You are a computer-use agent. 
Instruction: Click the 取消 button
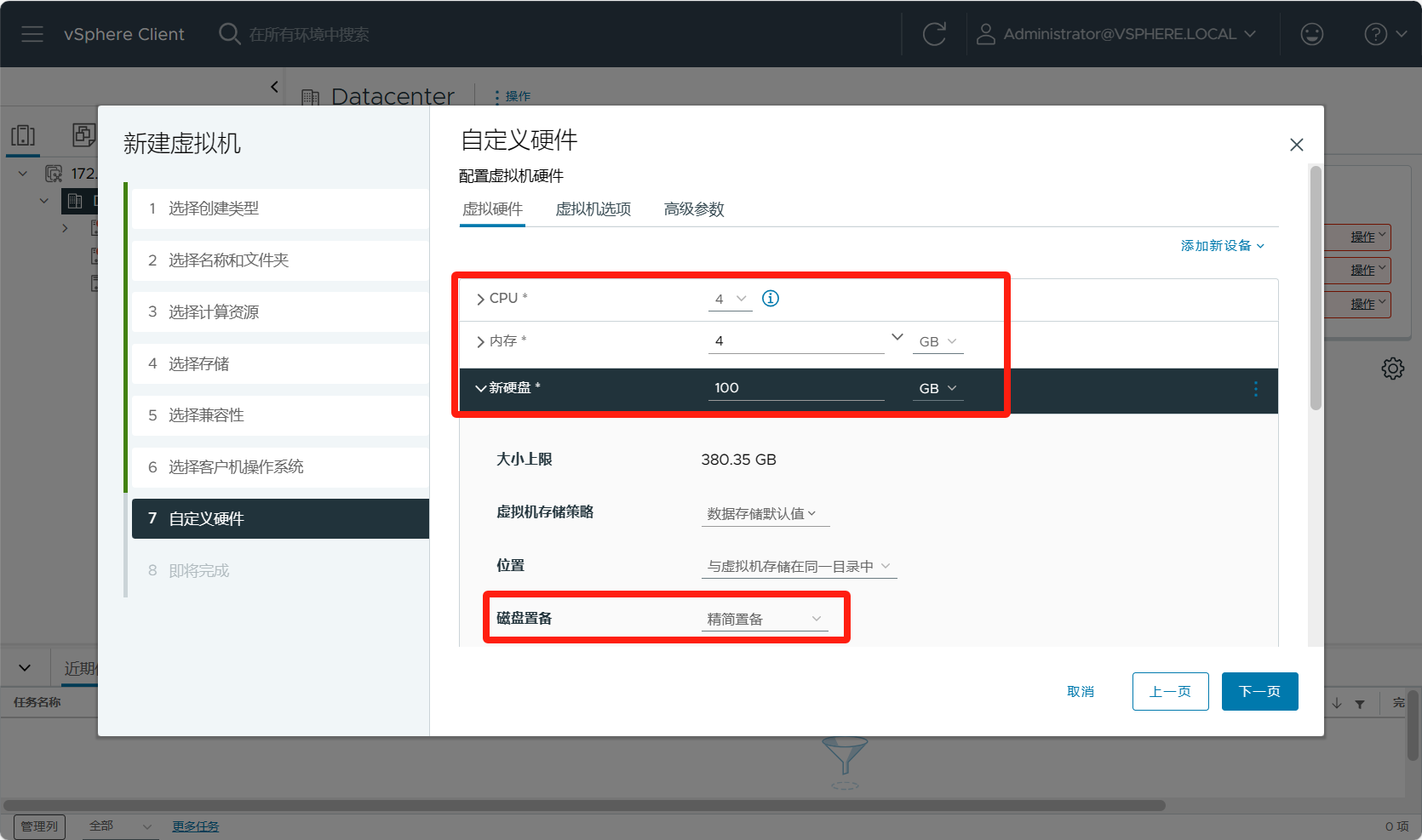(1080, 692)
